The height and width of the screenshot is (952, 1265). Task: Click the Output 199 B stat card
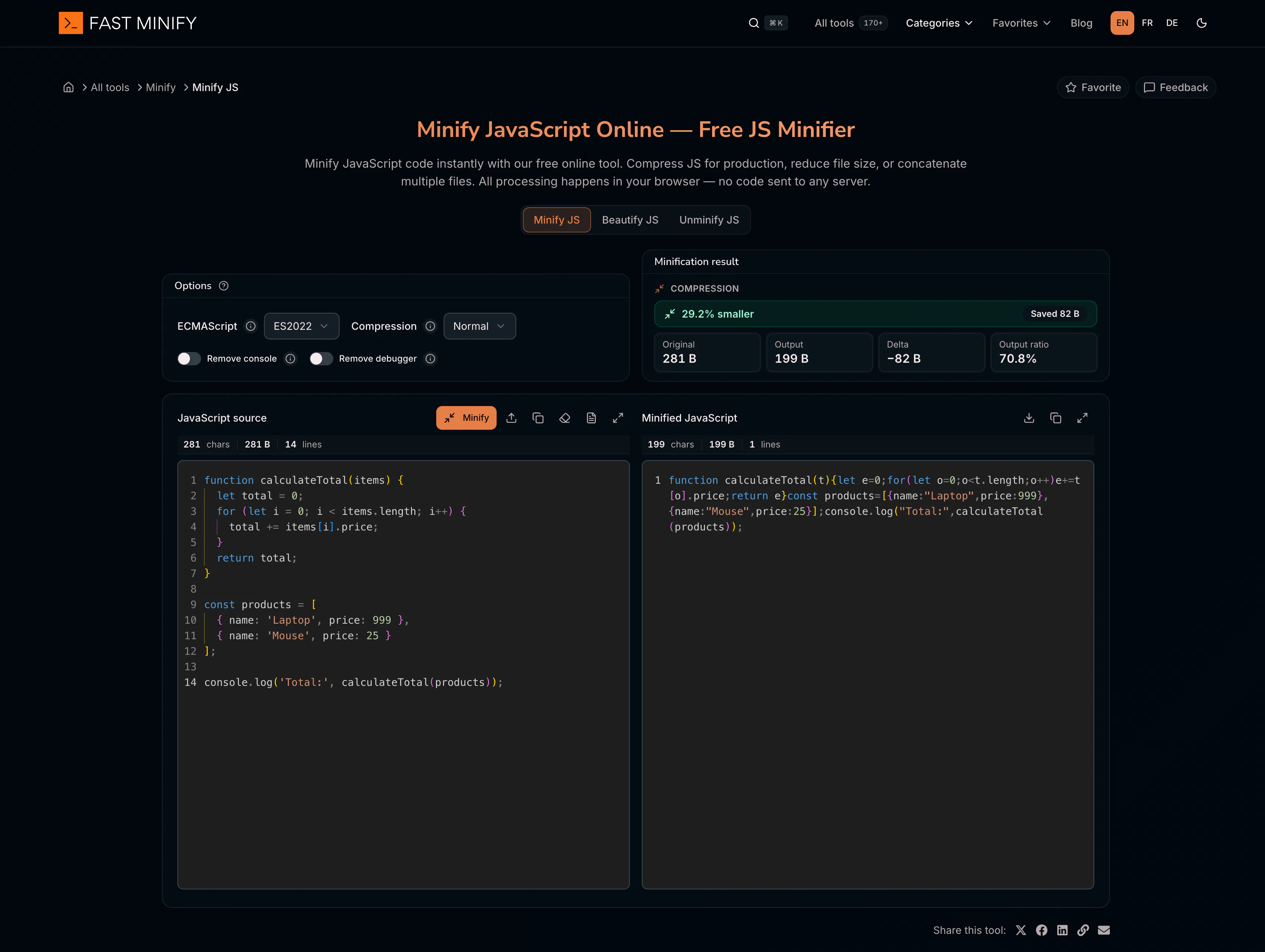pyautogui.click(x=820, y=352)
